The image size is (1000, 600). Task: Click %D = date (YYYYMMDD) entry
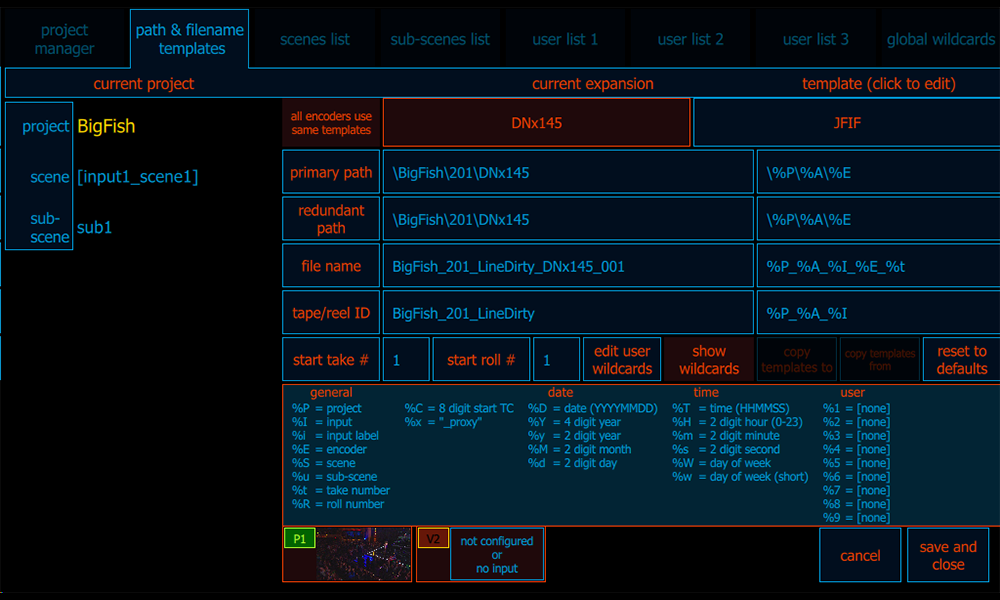(592, 408)
